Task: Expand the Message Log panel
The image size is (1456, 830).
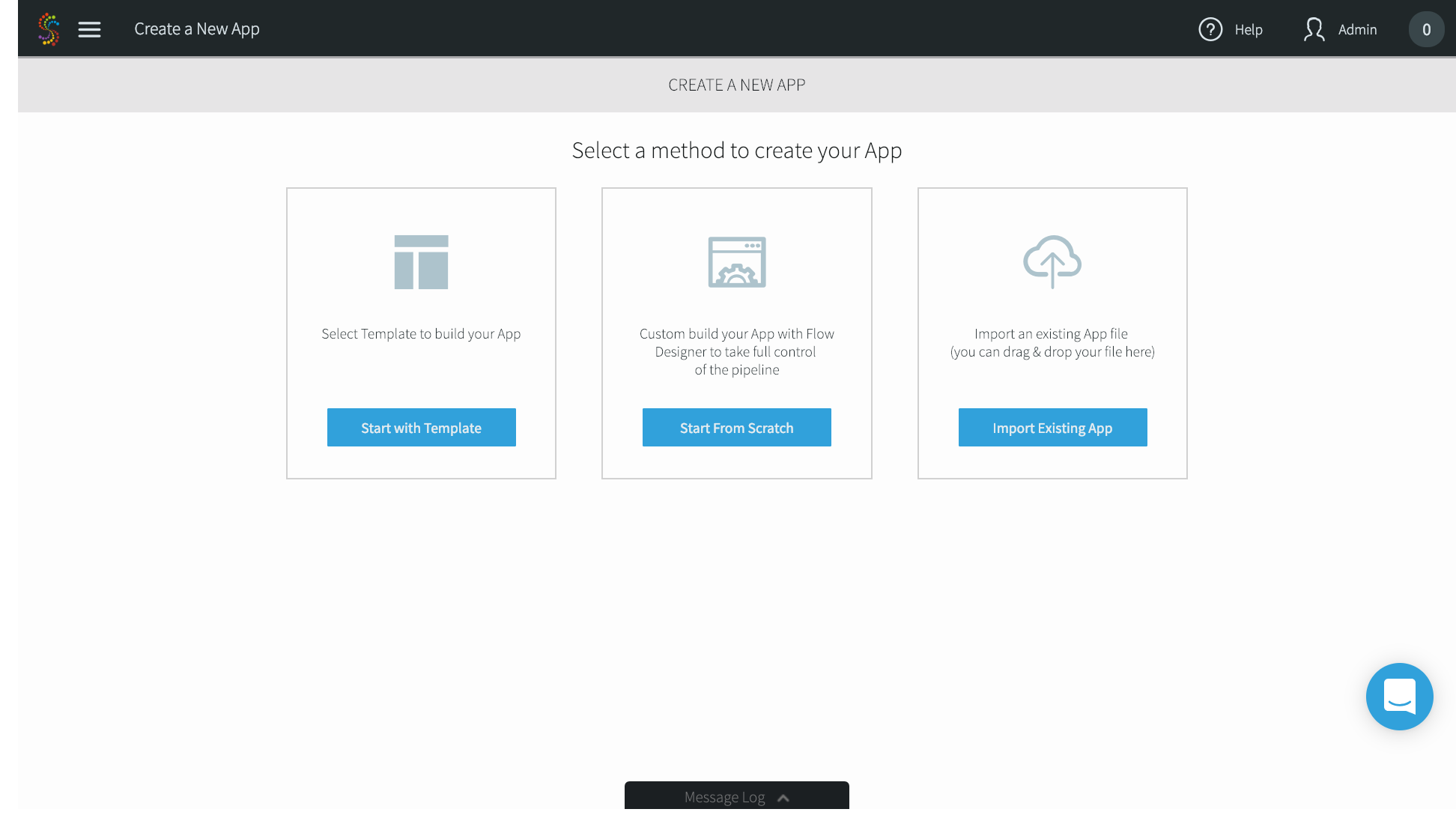Action: [x=737, y=796]
